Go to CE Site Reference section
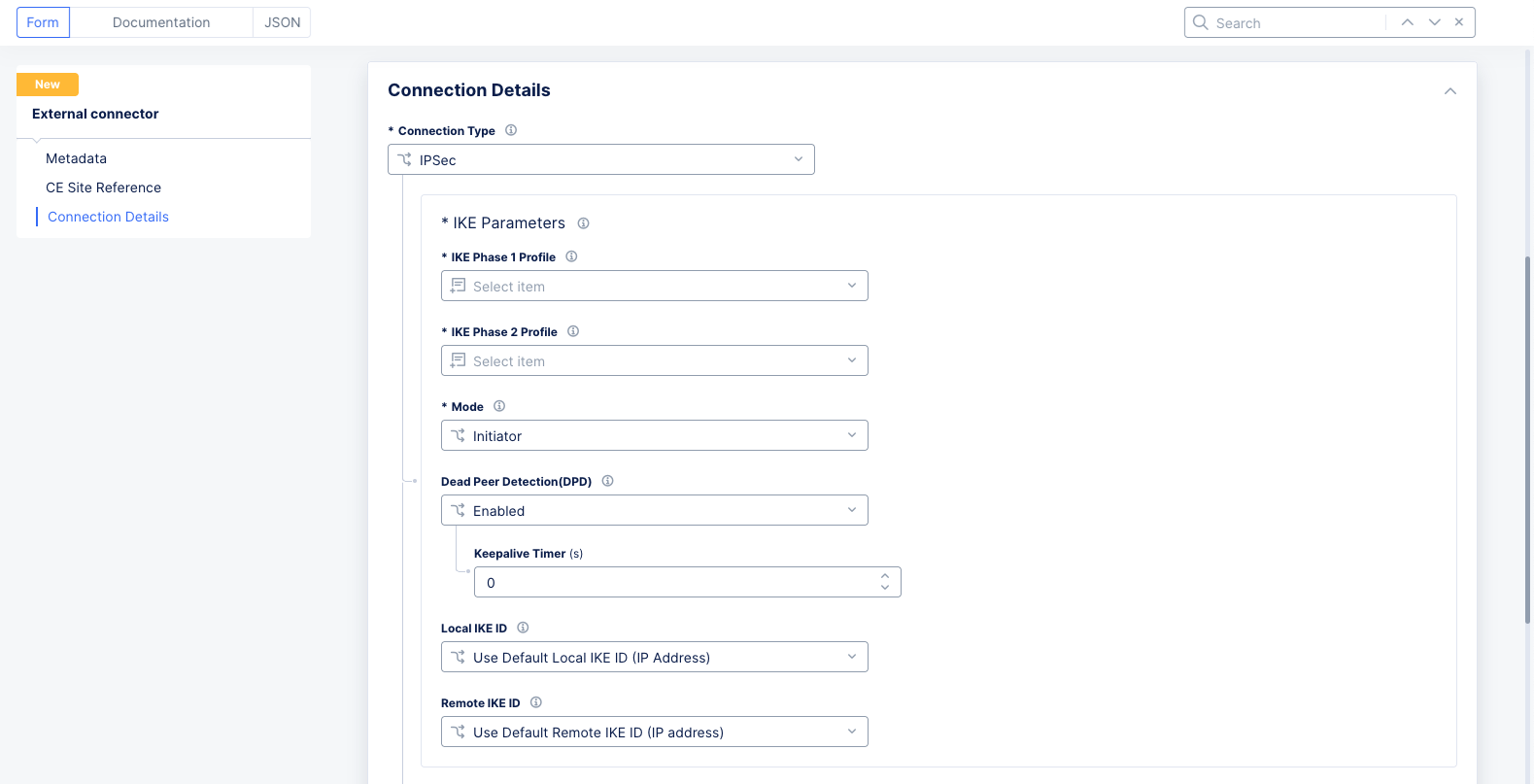Screen dimensions: 1534x784 tap(103, 187)
